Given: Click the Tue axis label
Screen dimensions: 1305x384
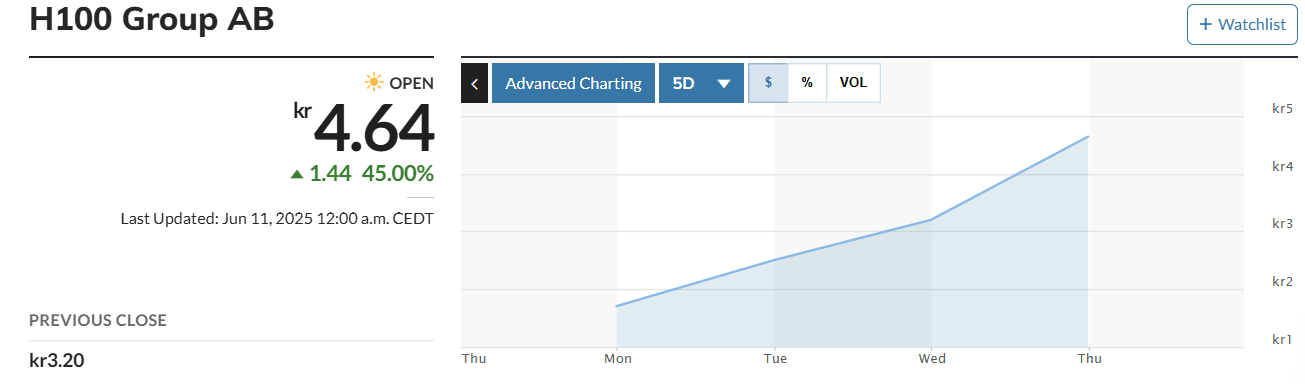Looking at the screenshot, I should coord(775,358).
